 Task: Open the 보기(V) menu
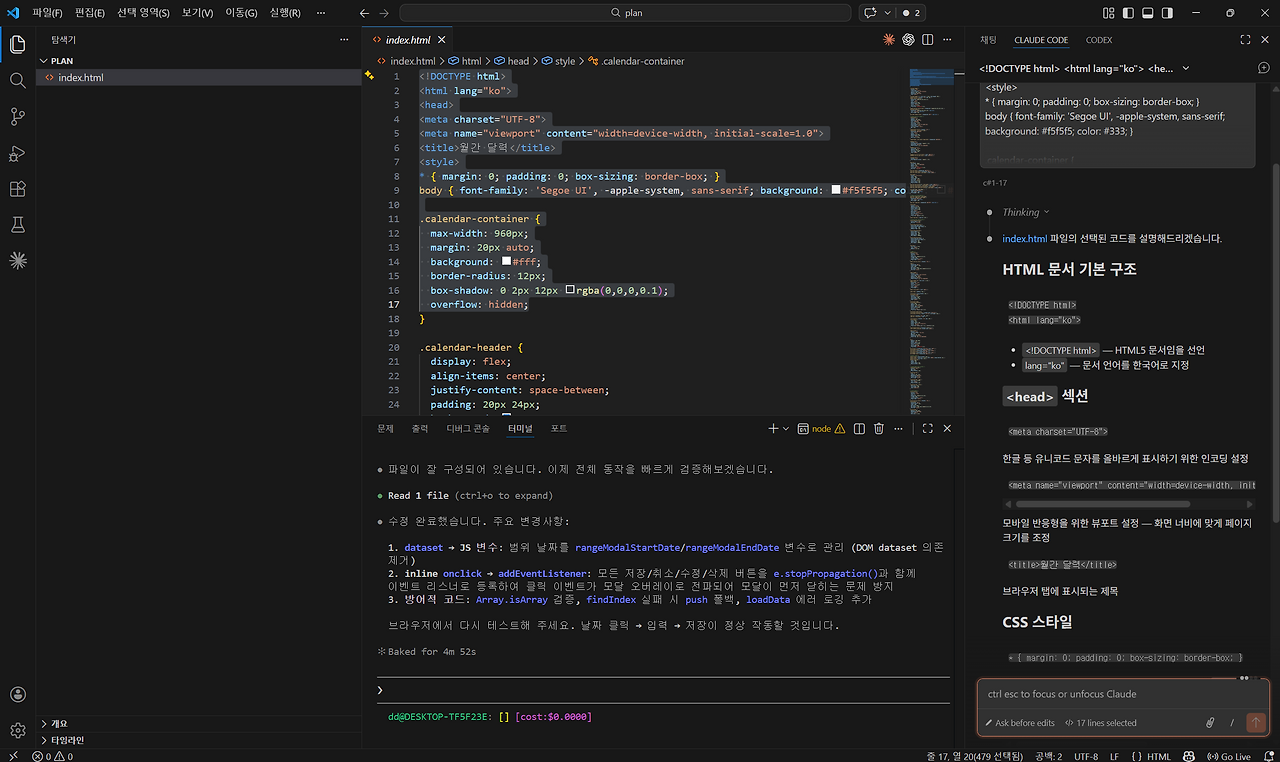point(198,13)
